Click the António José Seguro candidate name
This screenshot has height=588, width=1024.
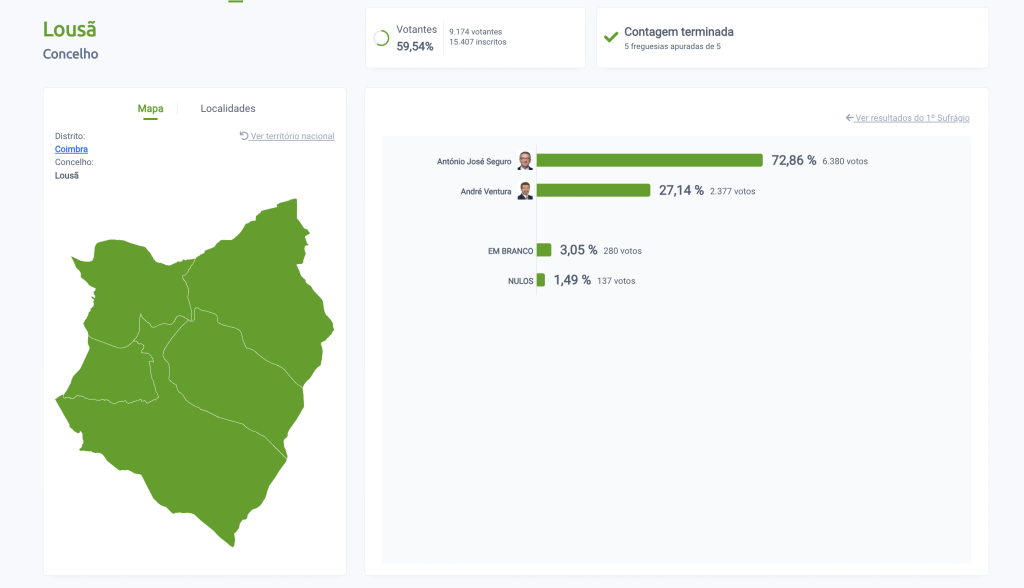click(474, 161)
